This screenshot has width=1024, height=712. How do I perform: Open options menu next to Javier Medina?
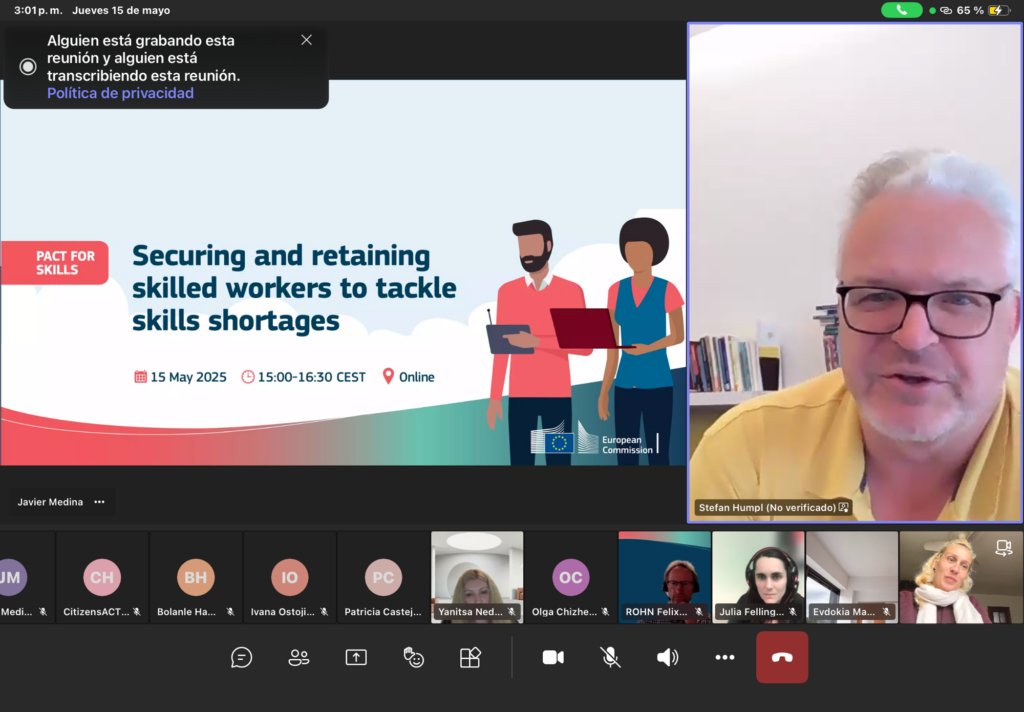tap(99, 502)
